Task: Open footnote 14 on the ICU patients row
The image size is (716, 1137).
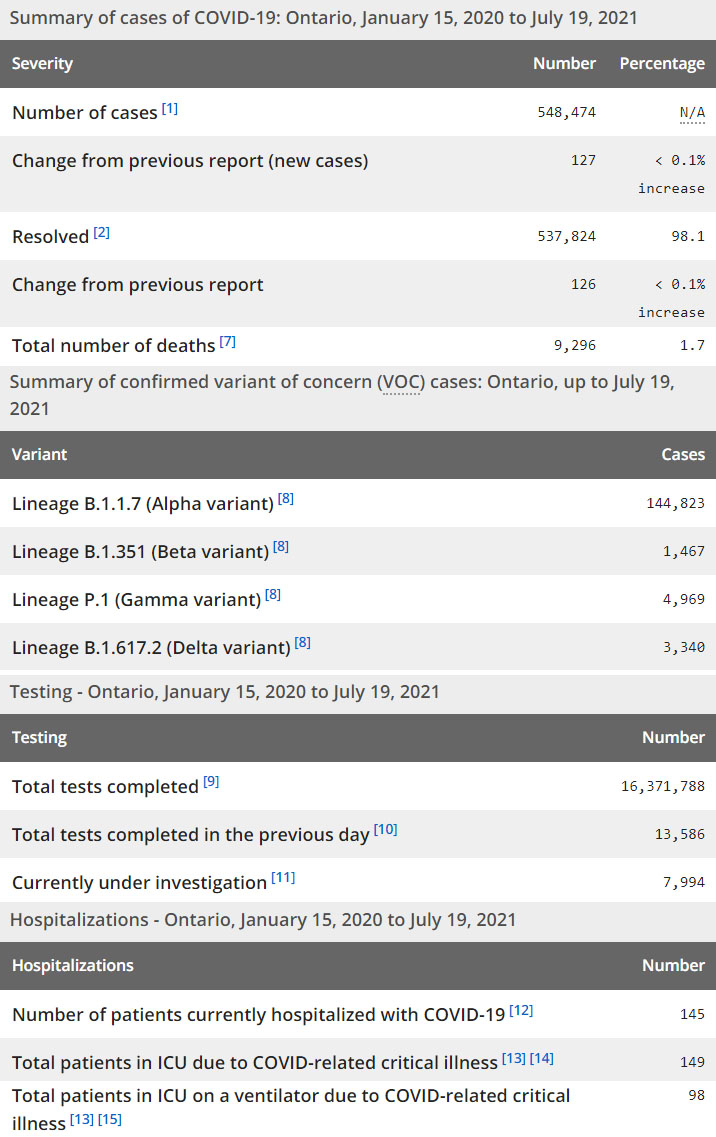Action: [542, 1058]
